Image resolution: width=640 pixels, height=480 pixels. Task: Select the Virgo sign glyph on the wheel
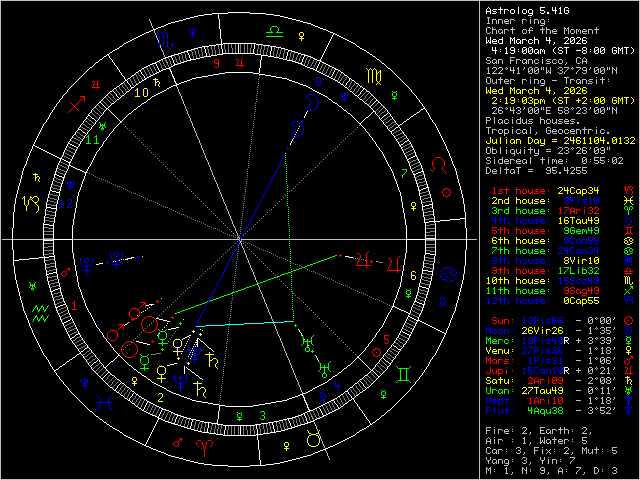click(x=371, y=74)
